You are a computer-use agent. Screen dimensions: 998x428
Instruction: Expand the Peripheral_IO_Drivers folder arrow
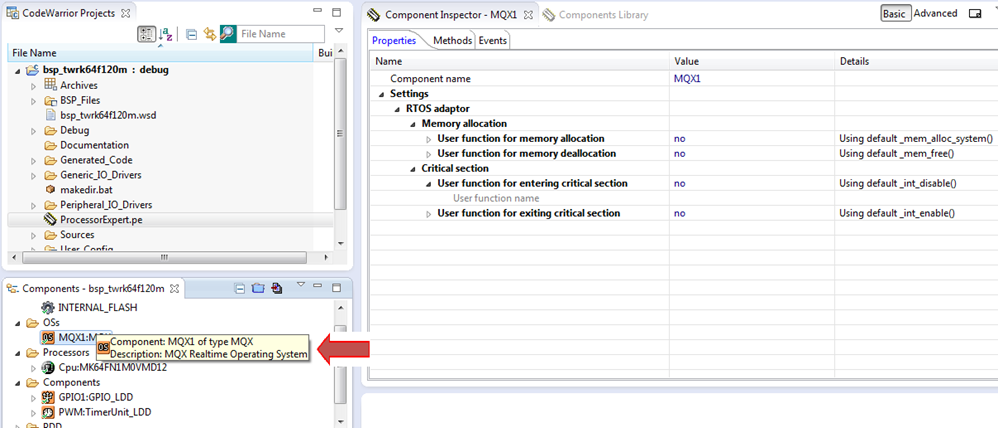(34, 205)
